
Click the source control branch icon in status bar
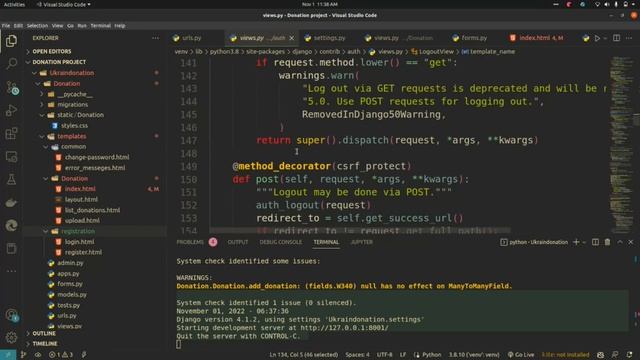[x=23, y=355]
